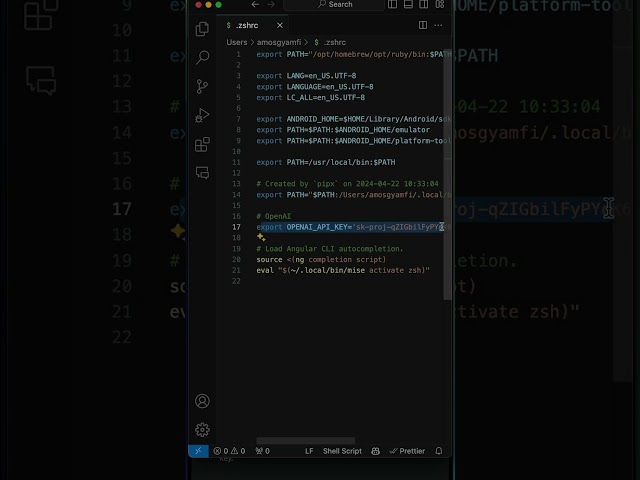
Task: Open the editor More Actions menu
Action: tap(438, 25)
